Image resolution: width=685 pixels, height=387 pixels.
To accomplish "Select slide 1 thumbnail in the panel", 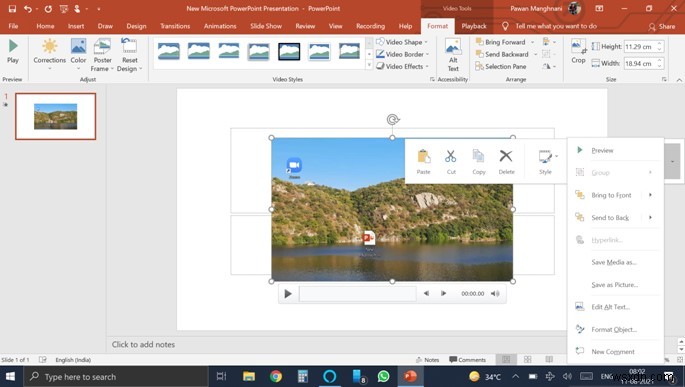I will click(55, 116).
